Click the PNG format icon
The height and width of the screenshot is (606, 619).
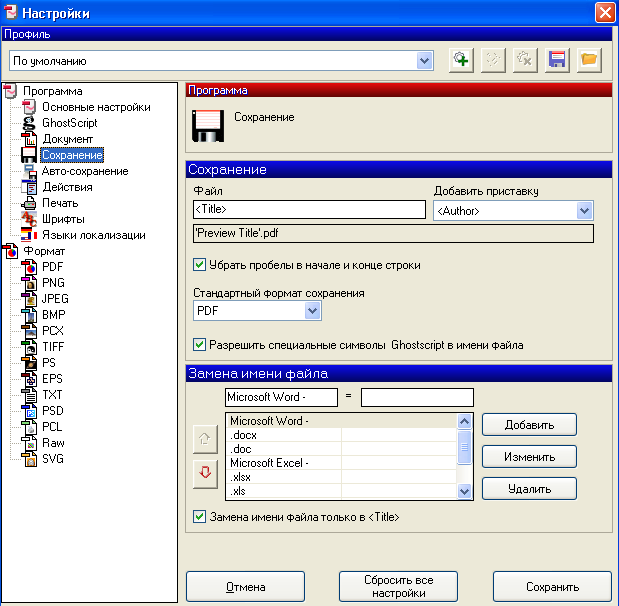29,283
